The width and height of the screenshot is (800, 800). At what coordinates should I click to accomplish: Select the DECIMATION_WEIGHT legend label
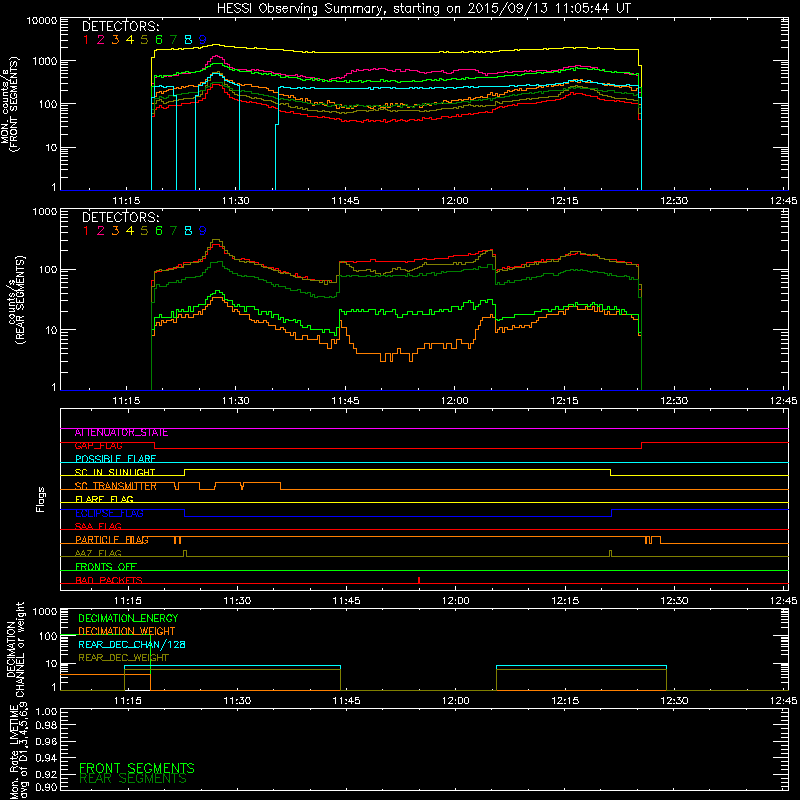click(x=127, y=632)
